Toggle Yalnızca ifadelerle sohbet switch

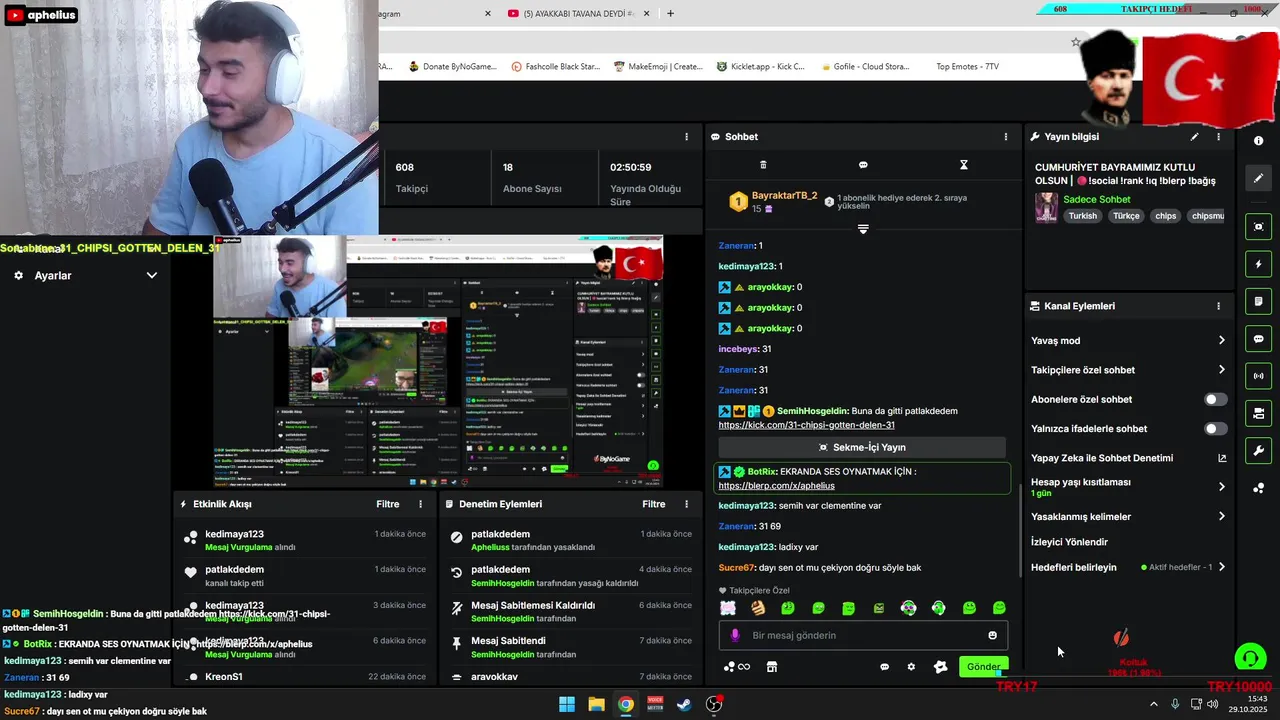coord(1215,429)
